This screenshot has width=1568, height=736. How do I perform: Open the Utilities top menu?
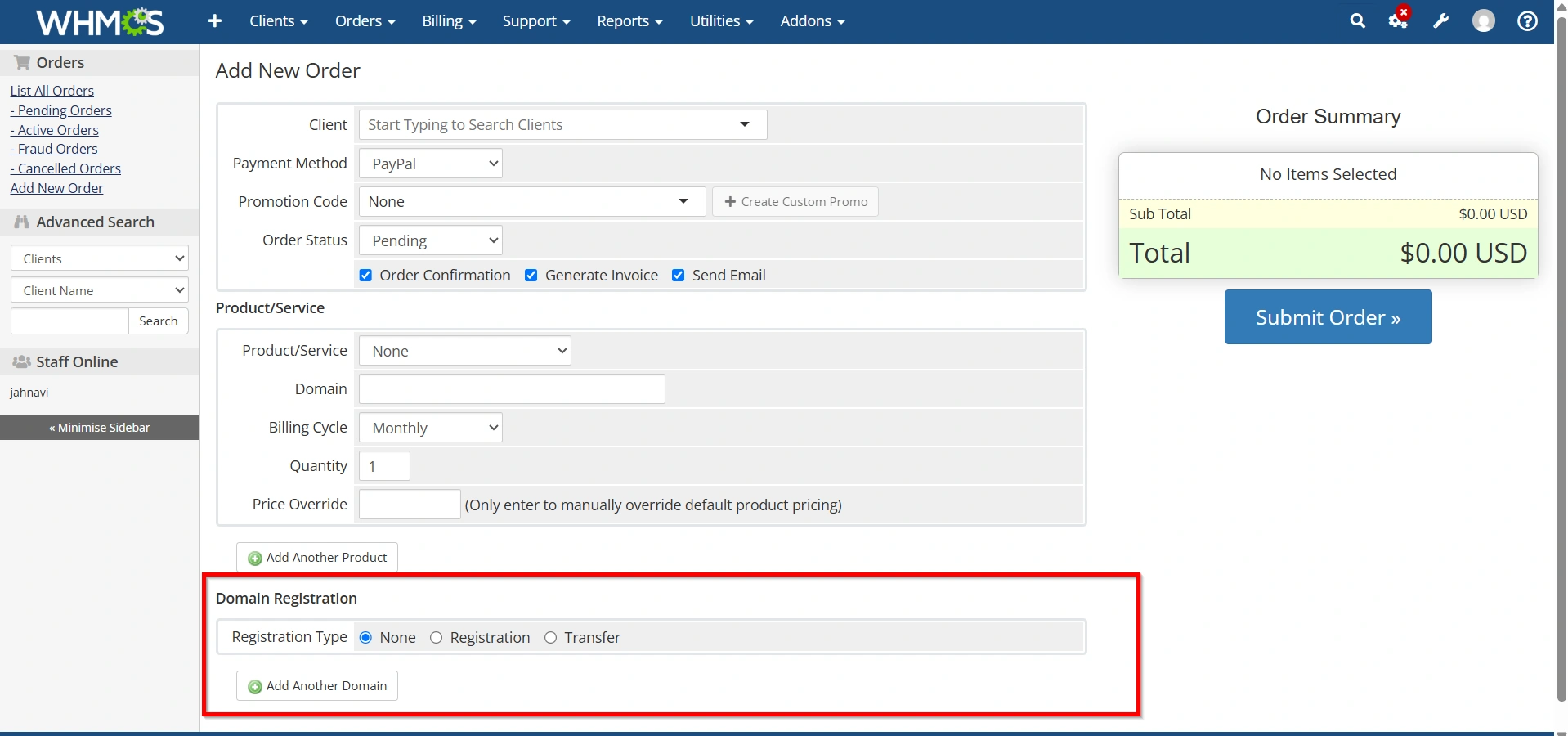[x=721, y=21]
